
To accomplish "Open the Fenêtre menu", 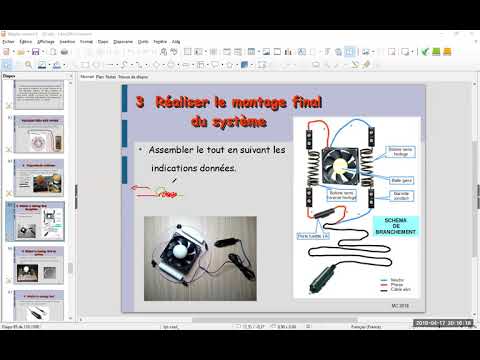I will coord(160,42).
